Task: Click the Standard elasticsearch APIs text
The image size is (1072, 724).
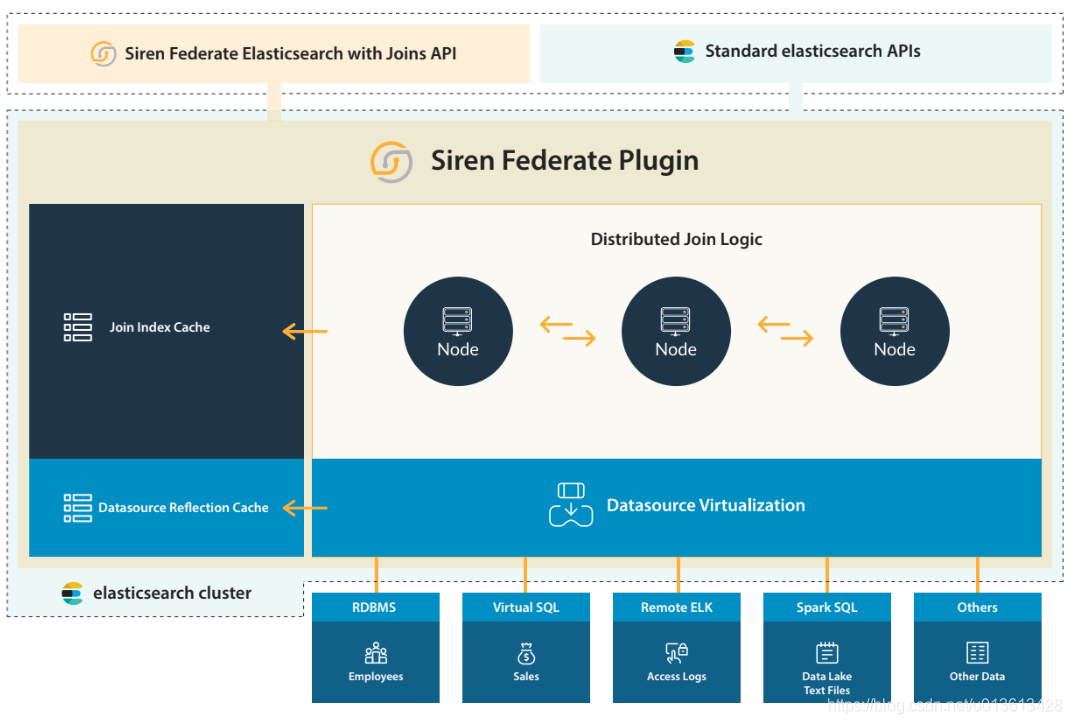Action: 813,51
